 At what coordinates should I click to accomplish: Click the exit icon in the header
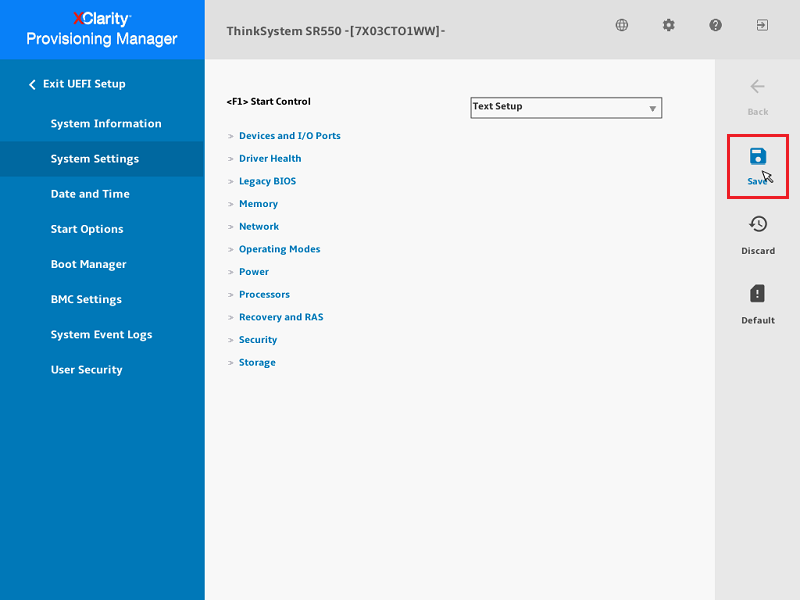point(762,25)
